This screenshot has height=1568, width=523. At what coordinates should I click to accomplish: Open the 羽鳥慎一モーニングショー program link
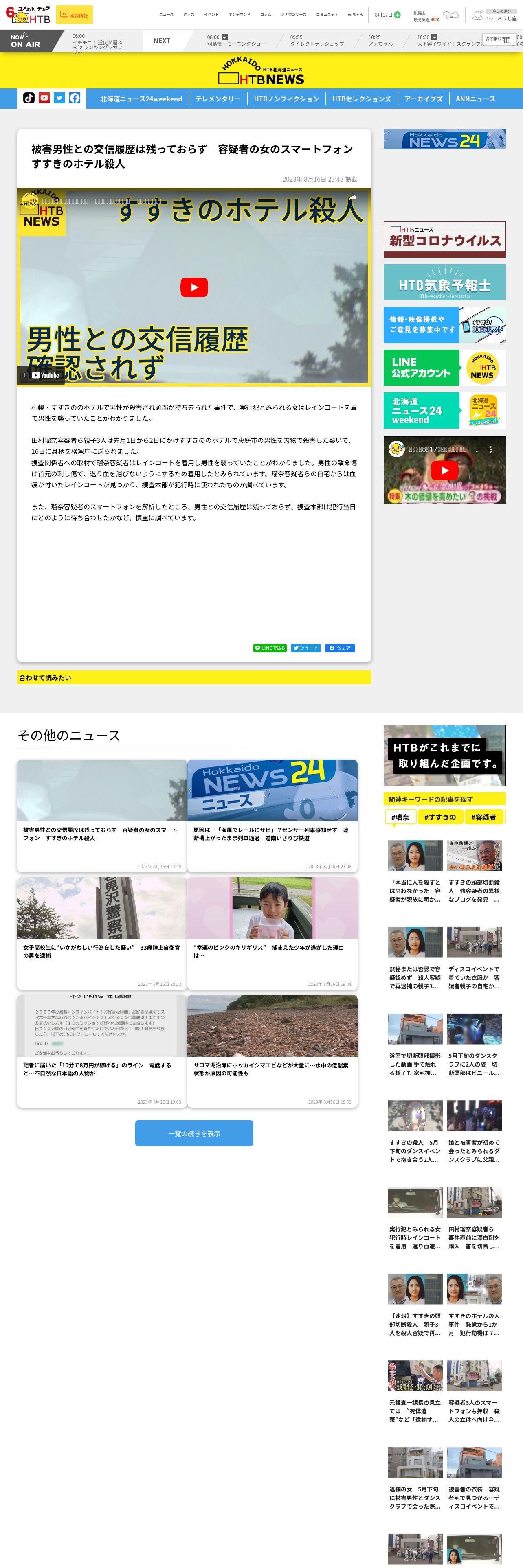click(236, 44)
